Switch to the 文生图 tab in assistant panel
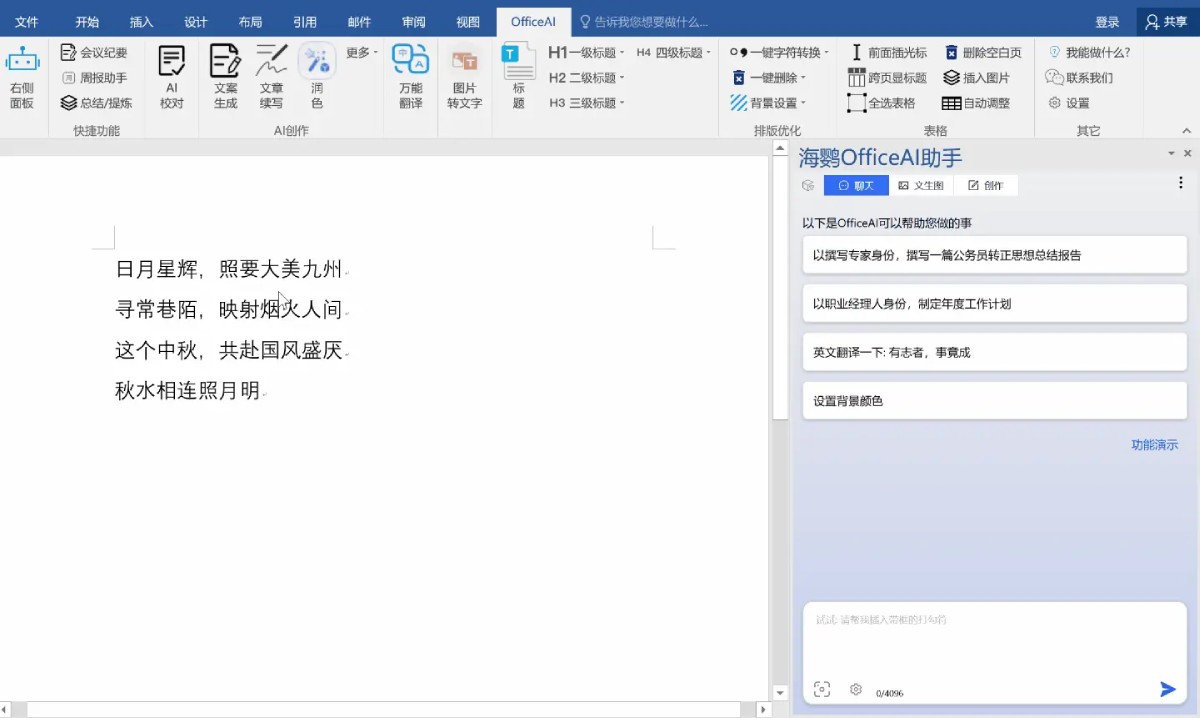The height and width of the screenshot is (718, 1200). point(920,185)
